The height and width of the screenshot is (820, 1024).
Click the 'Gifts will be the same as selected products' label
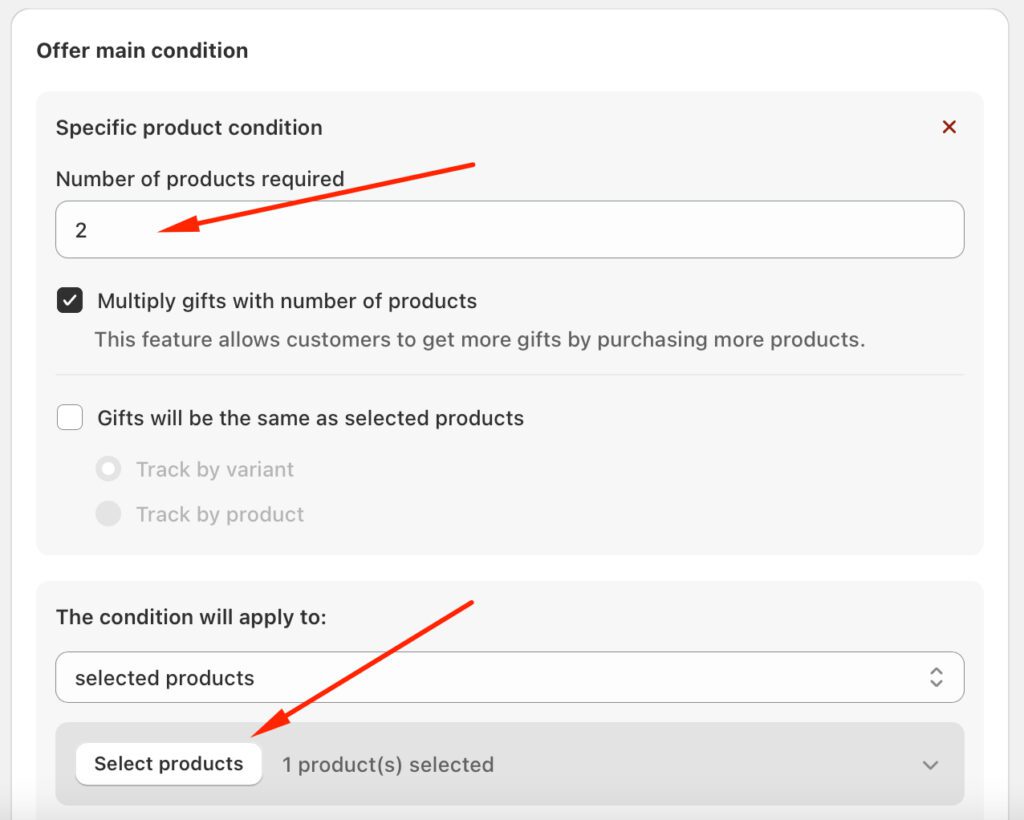click(310, 418)
